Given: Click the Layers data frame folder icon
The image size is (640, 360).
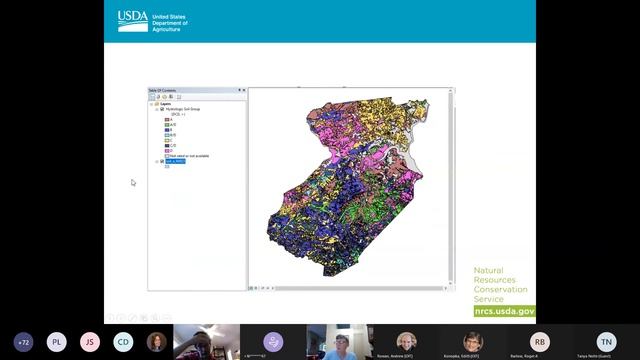Looking at the screenshot, I should [x=157, y=104].
